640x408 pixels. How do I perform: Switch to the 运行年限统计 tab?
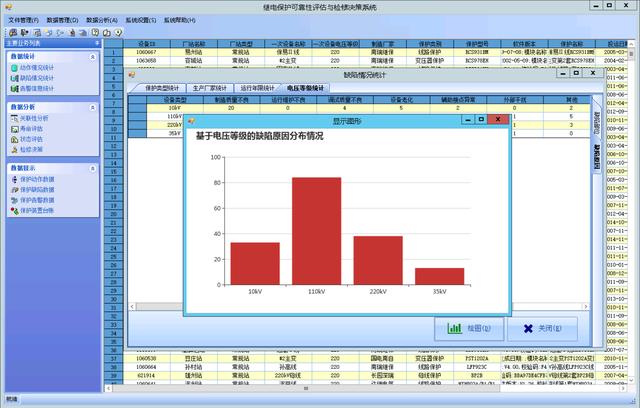[257, 88]
